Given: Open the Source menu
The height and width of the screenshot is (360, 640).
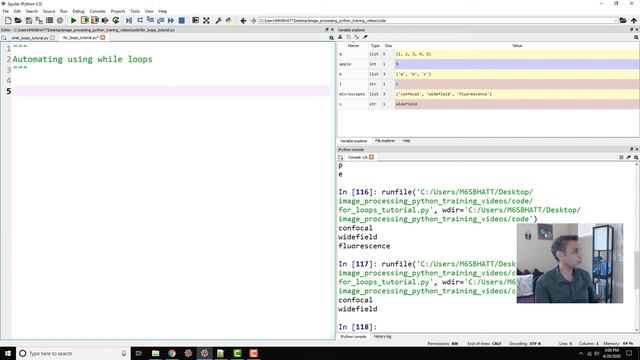Looking at the screenshot, I should pos(49,11).
